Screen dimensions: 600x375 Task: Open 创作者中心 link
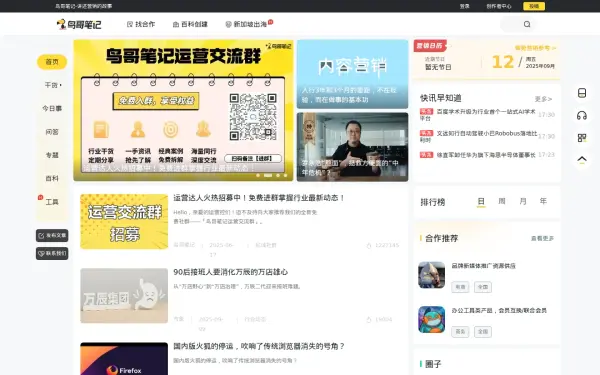point(499,6)
